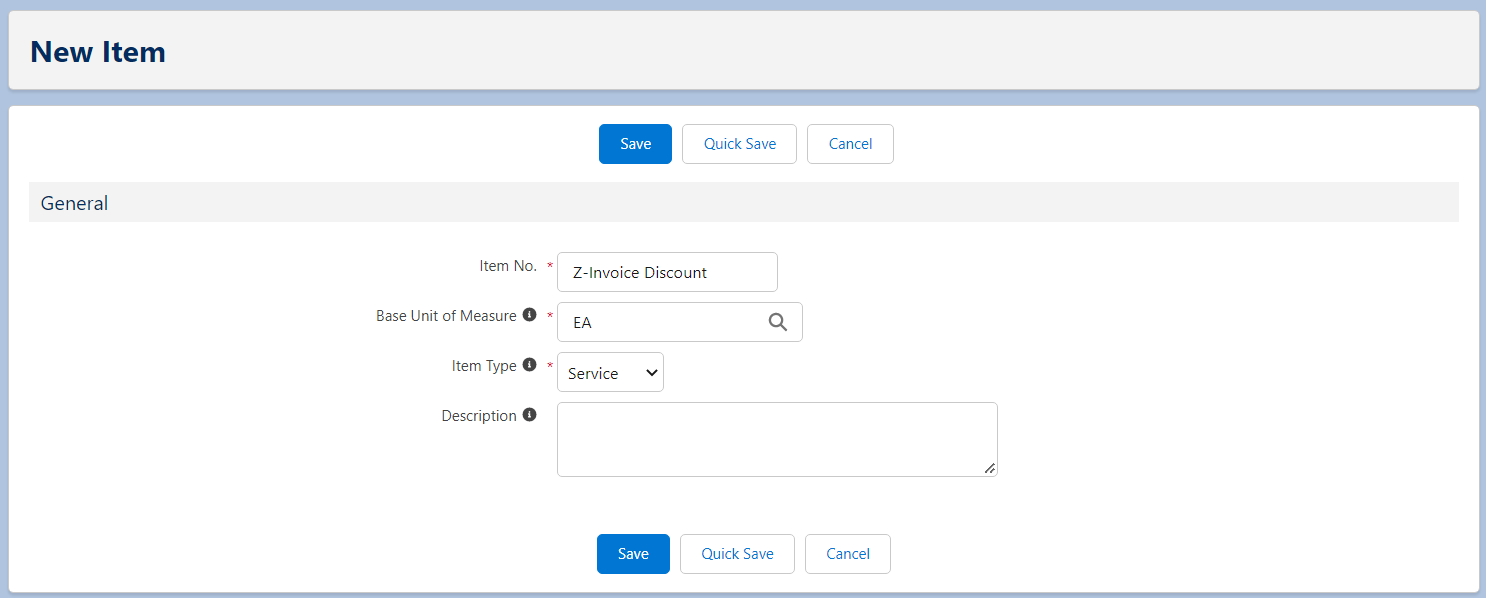Viewport: 1486px width, 598px height.
Task: Click the New Item page title
Action: 98,51
